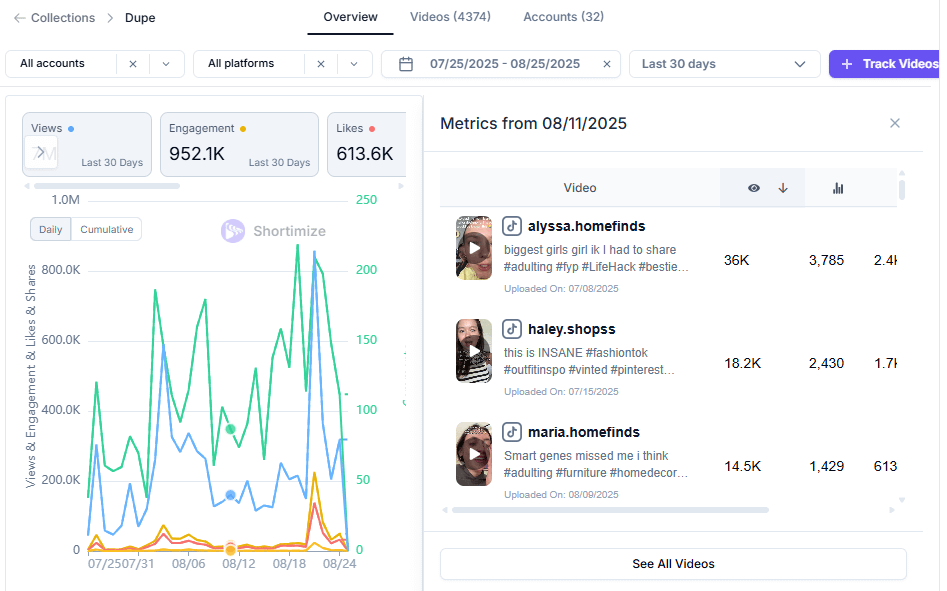Click the sort descending arrow in table header
This screenshot has height=591, width=947.
783,188
